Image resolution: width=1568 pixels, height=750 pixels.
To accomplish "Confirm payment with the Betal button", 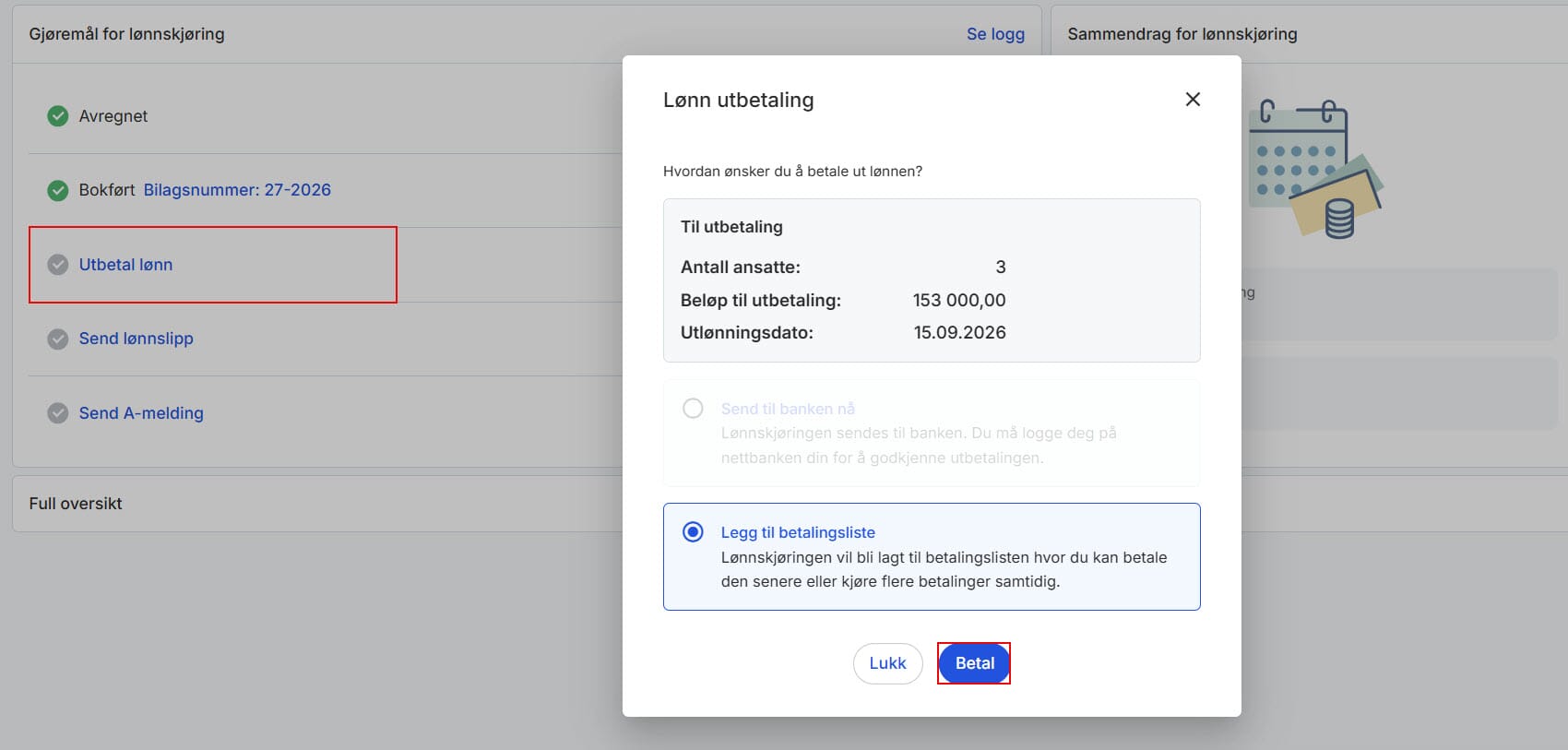I will point(974,663).
